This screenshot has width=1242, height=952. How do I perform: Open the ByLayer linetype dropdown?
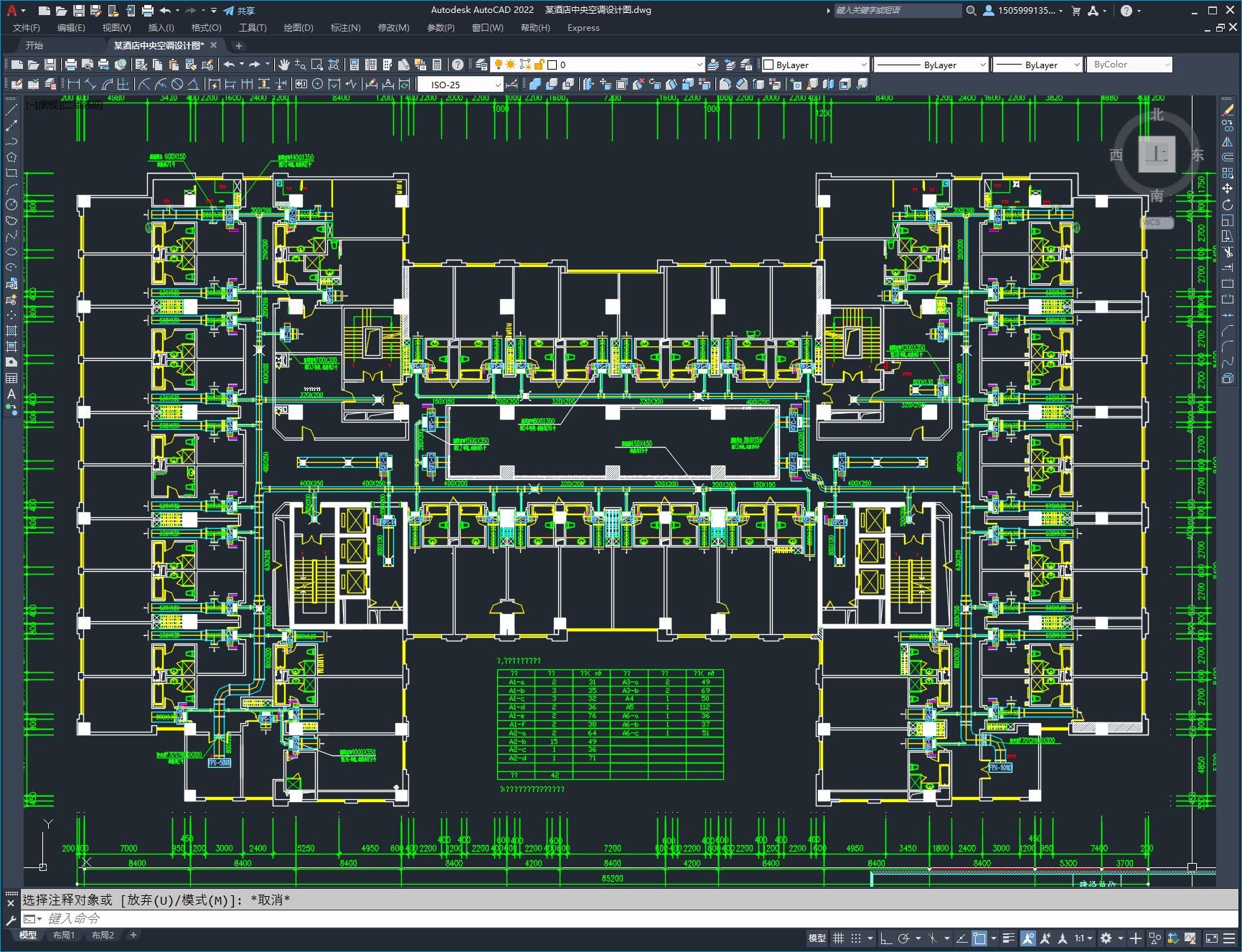point(931,65)
